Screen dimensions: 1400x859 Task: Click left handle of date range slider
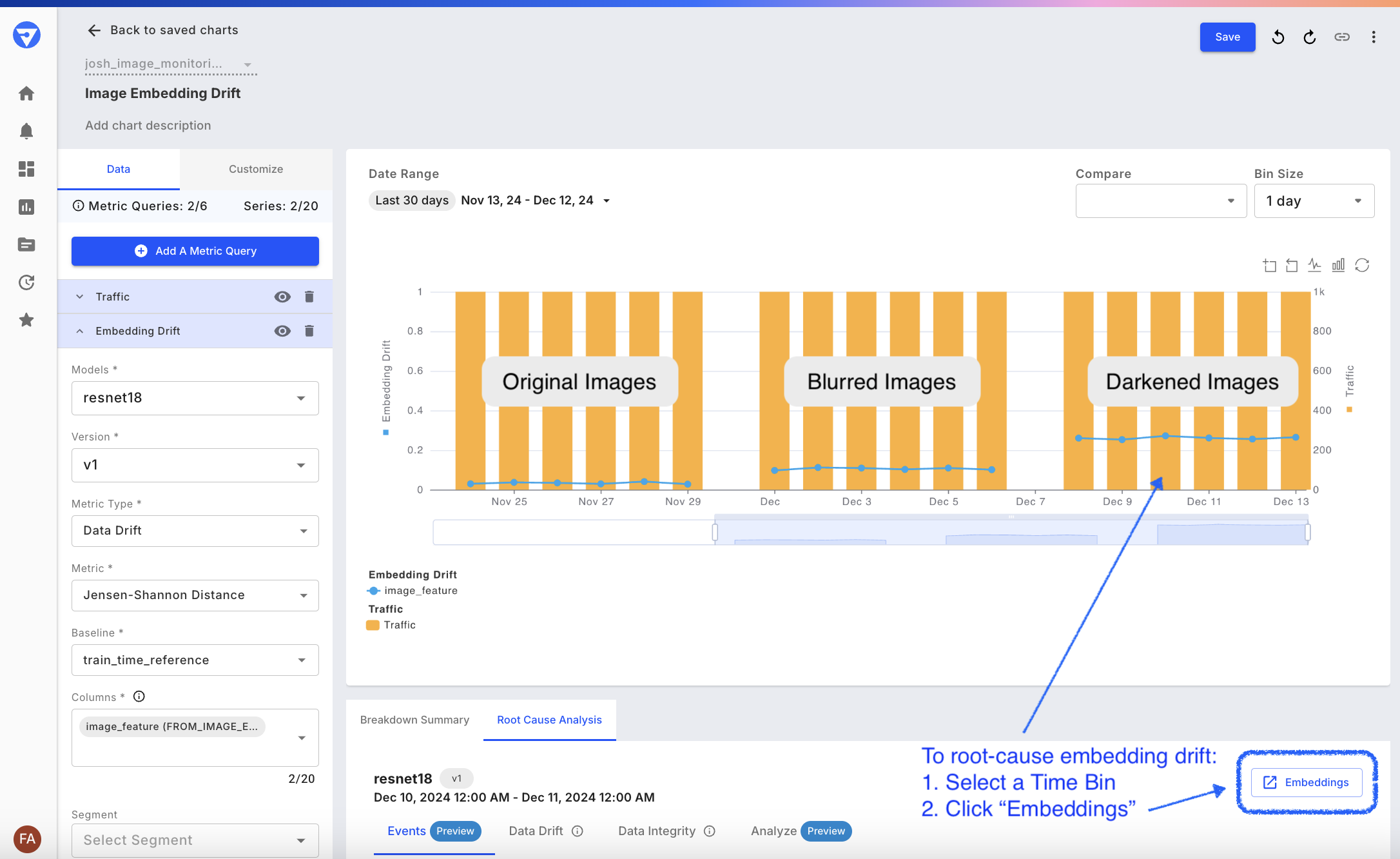[715, 532]
